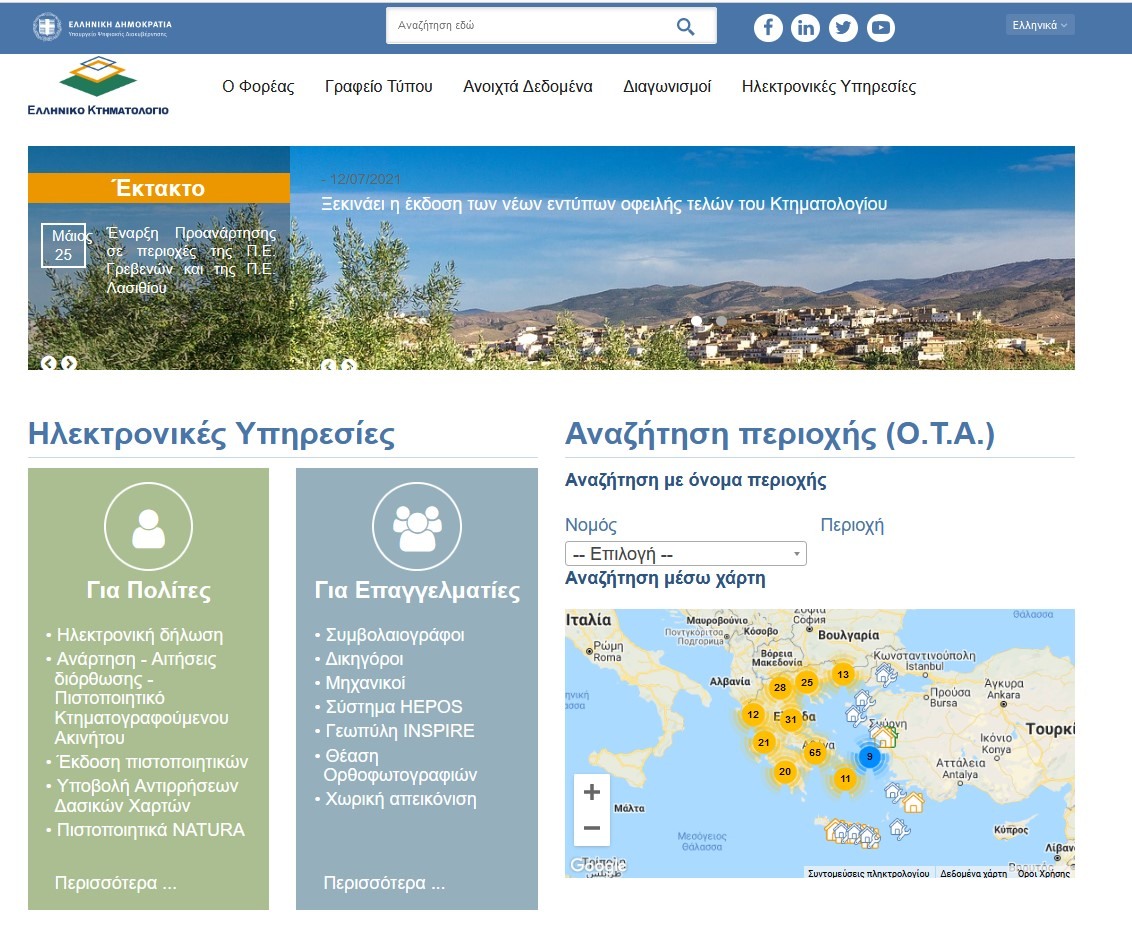Open the Ελληνικά language dropdown
This screenshot has width=1132, height=939.
tap(1040, 24)
